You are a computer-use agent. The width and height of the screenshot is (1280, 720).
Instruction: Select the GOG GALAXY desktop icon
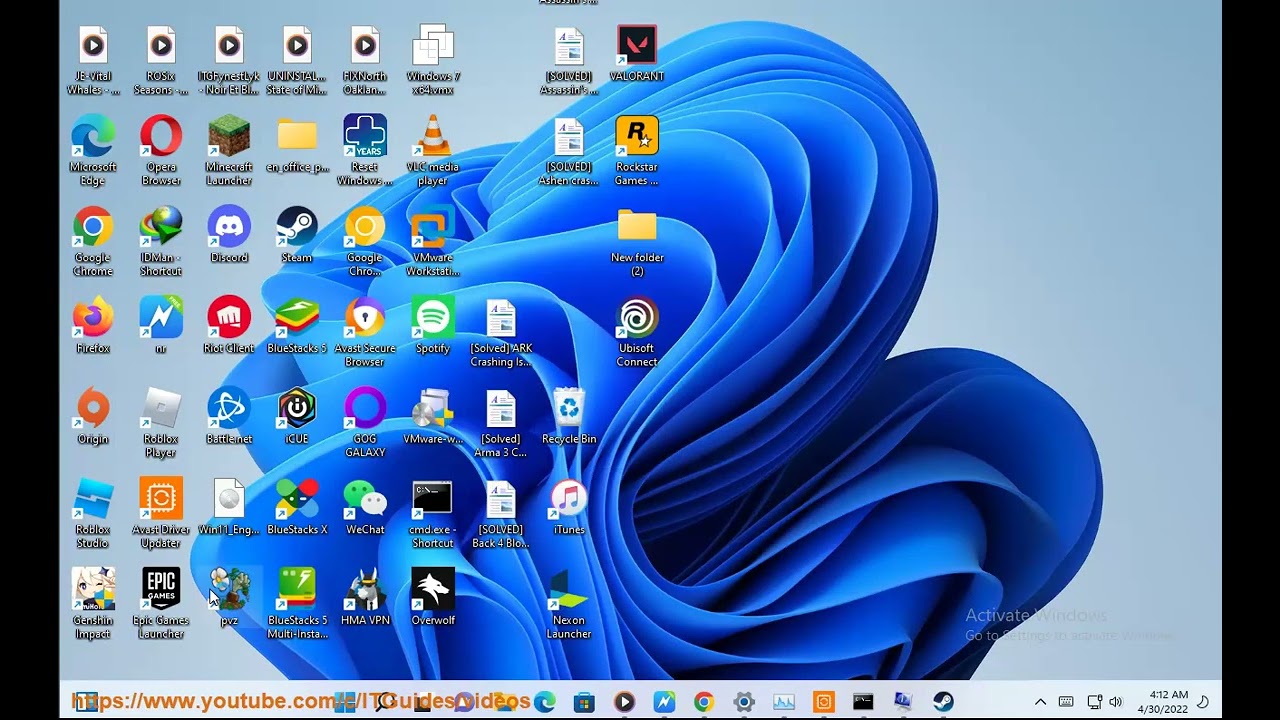click(365, 423)
